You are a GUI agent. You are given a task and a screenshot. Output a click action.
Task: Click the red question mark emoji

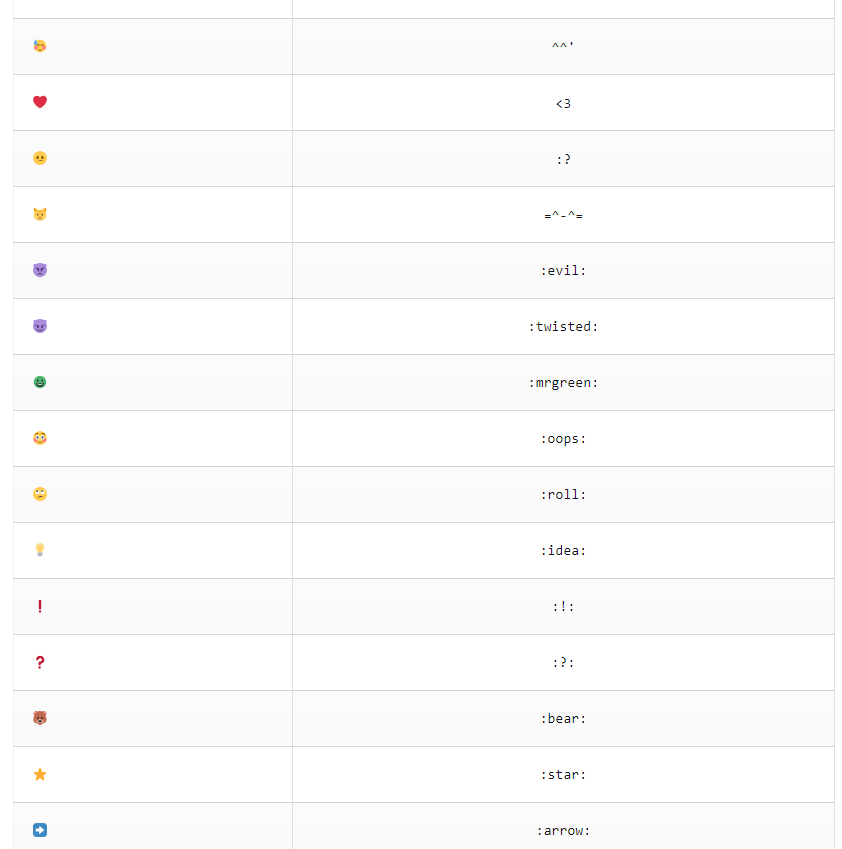40,662
